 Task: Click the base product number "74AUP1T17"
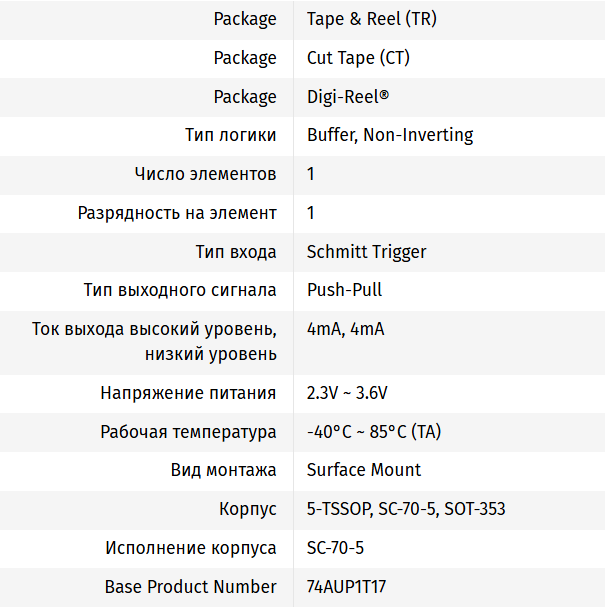(346, 587)
